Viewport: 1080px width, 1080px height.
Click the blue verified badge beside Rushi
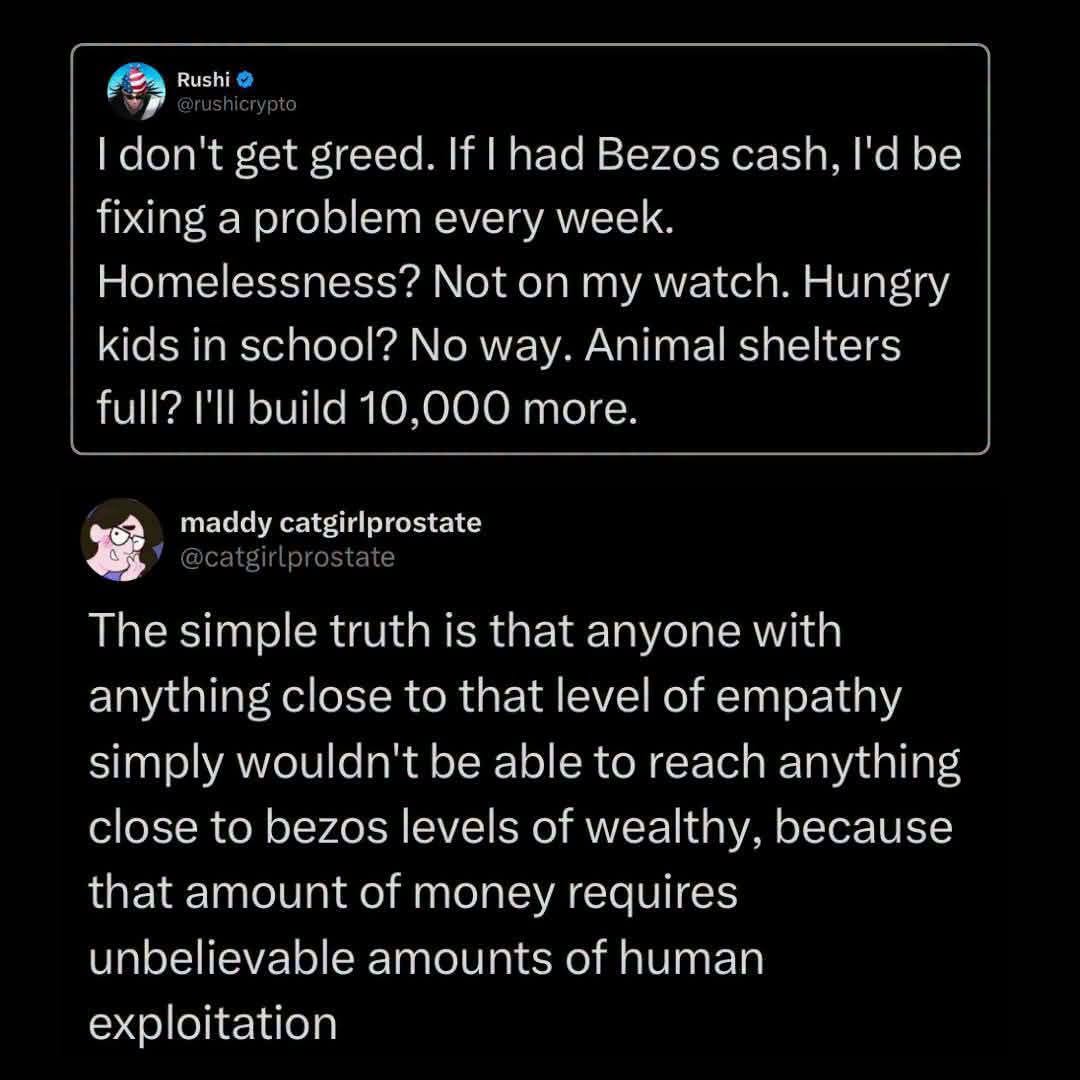pyautogui.click(x=245, y=80)
